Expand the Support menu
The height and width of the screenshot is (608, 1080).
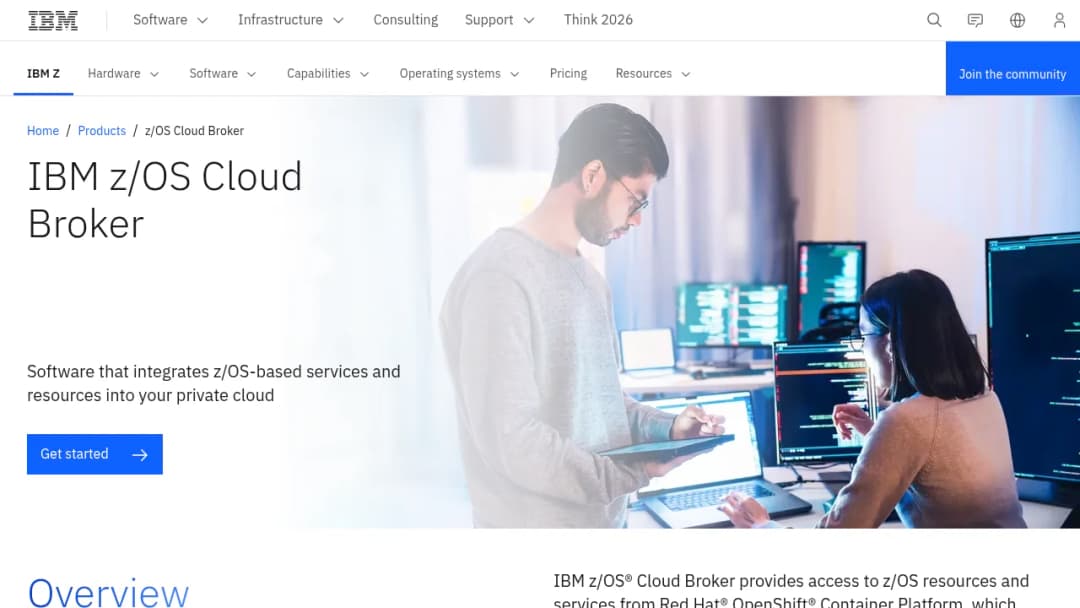[499, 20]
